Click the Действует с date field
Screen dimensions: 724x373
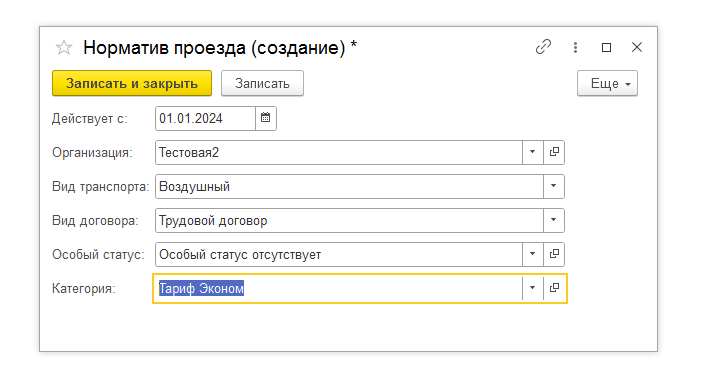click(205, 118)
